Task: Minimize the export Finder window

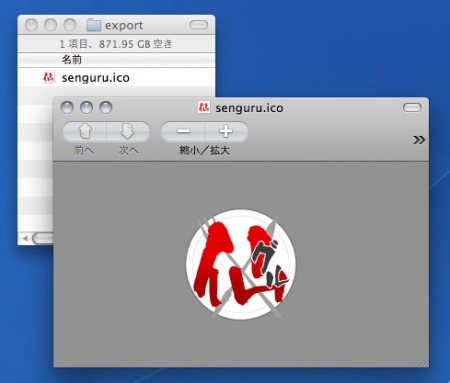Action: point(51,25)
